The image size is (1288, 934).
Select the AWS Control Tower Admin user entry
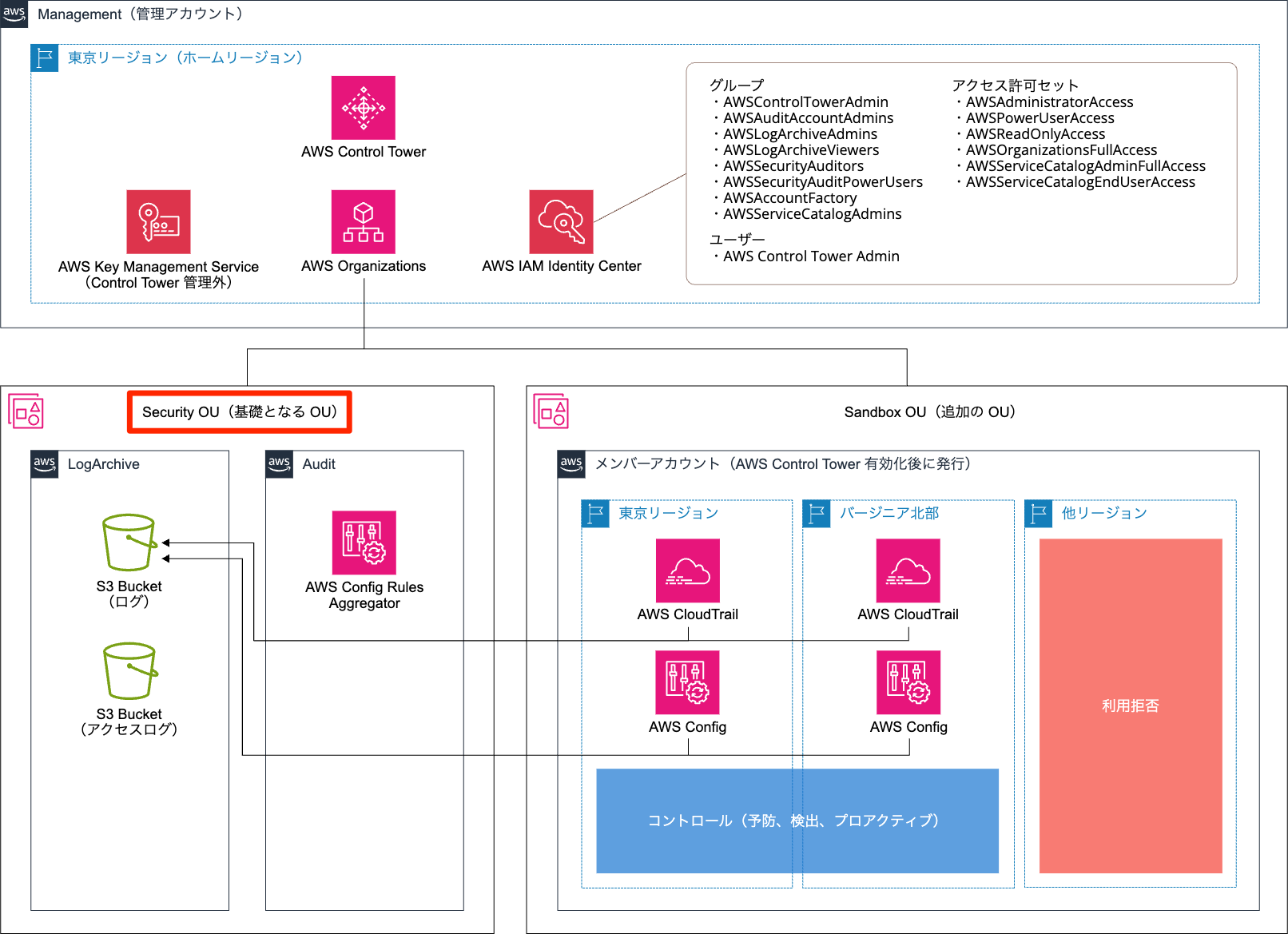810,256
